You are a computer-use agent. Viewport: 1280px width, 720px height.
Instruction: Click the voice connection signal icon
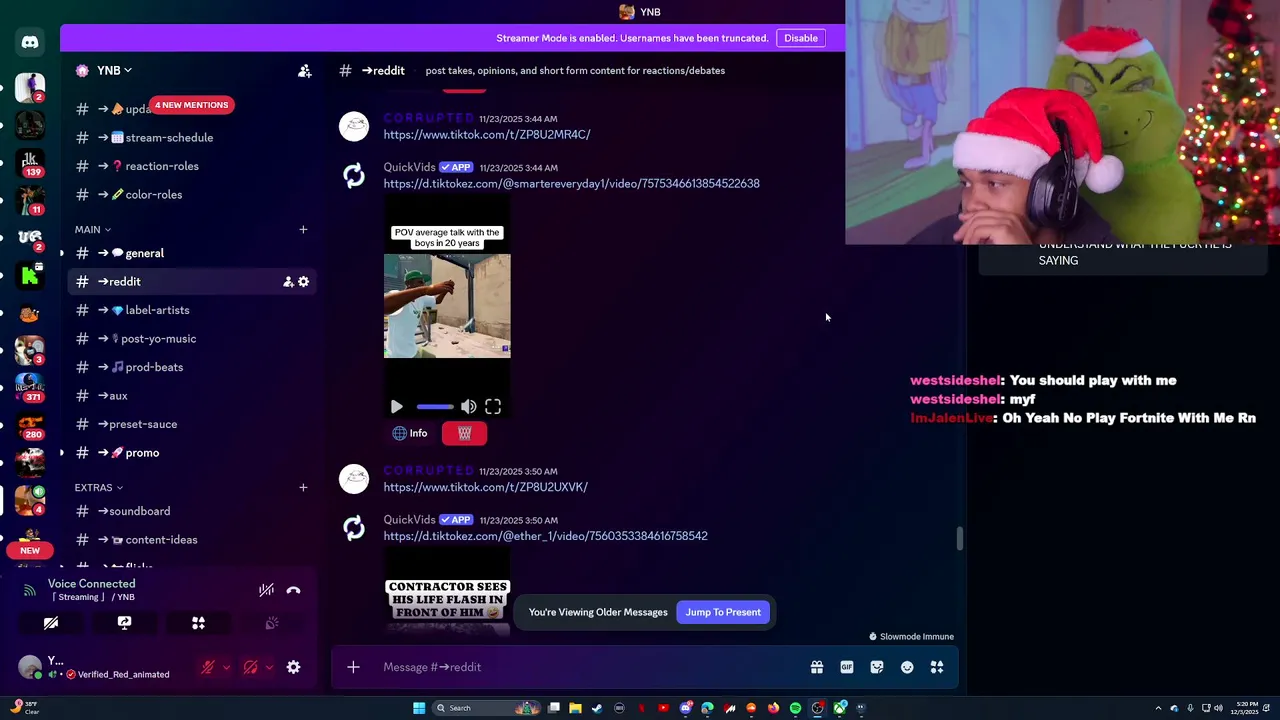coord(29,590)
